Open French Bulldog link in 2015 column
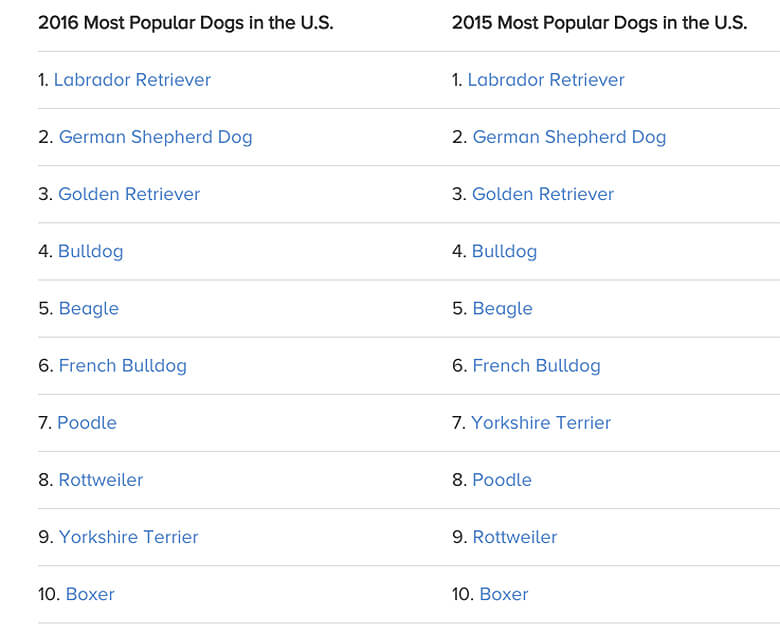This screenshot has height=633, width=780. (x=536, y=366)
